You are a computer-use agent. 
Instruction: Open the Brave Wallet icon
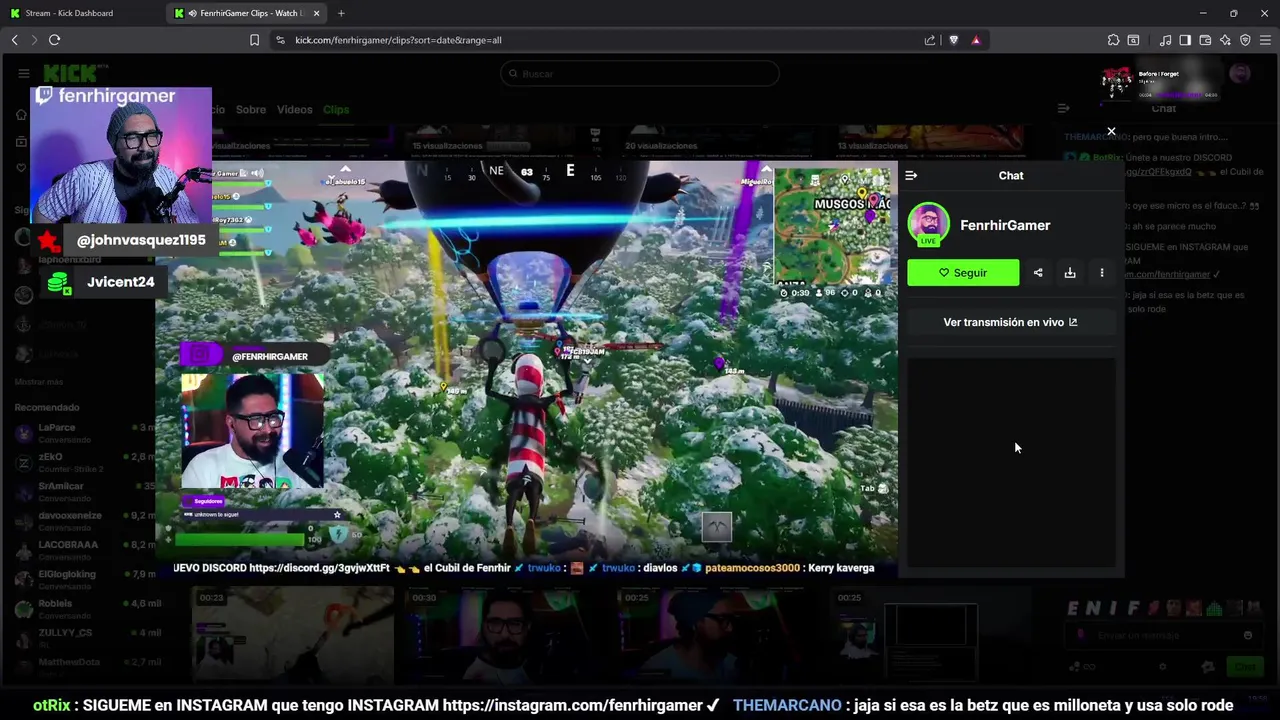(1205, 40)
